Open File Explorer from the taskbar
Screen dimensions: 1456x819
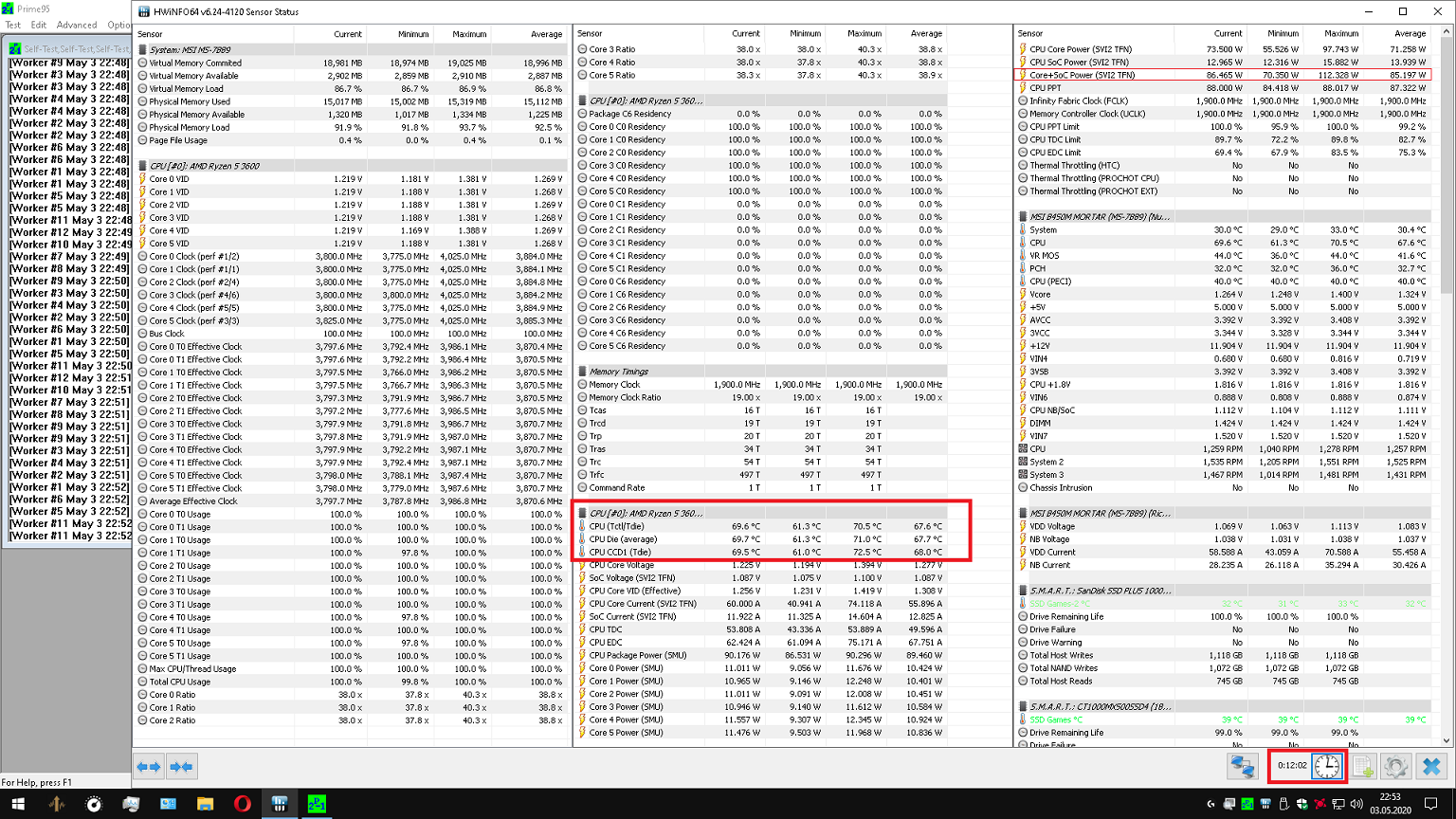(205, 804)
